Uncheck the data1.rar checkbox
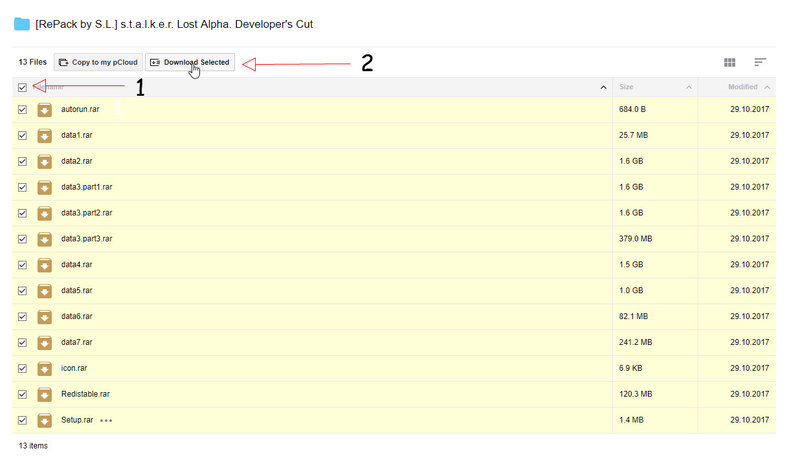 tap(22, 135)
